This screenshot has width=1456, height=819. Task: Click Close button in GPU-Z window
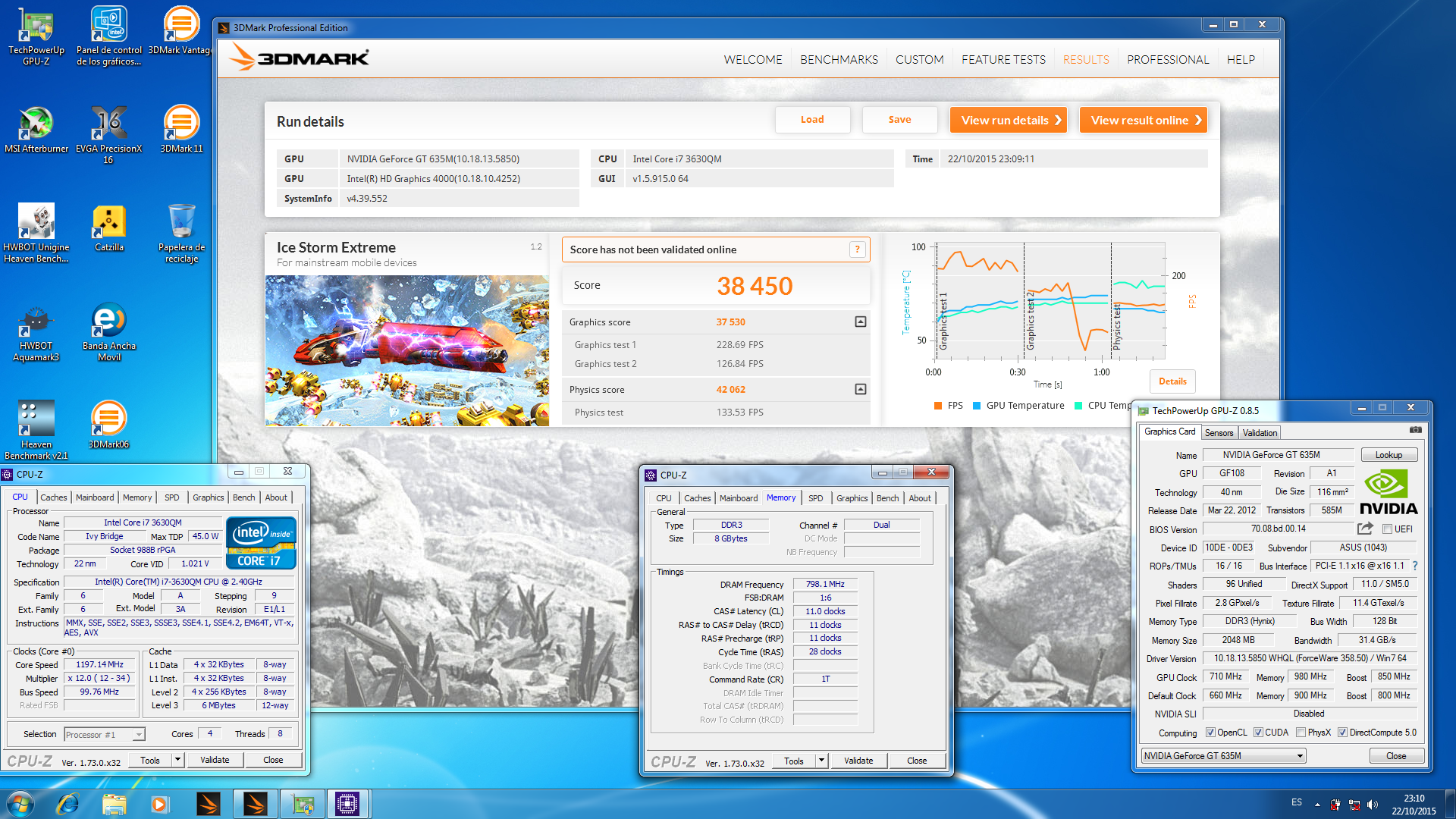1395,756
